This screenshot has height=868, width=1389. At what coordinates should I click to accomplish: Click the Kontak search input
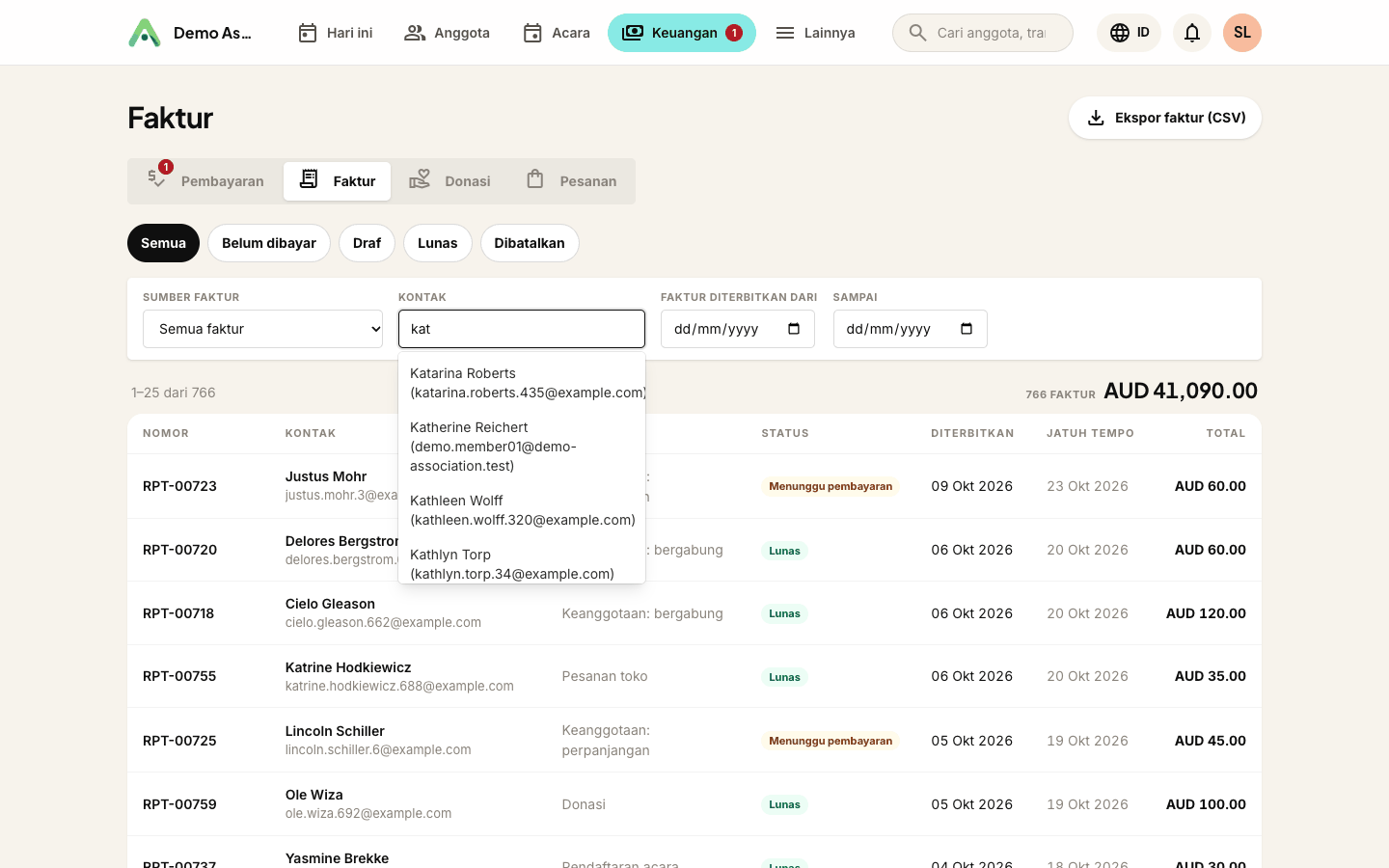click(x=522, y=329)
